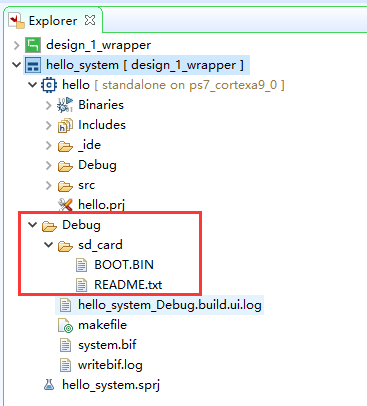Click the hello.prj wrench icon
The image size is (367, 406).
65,205
